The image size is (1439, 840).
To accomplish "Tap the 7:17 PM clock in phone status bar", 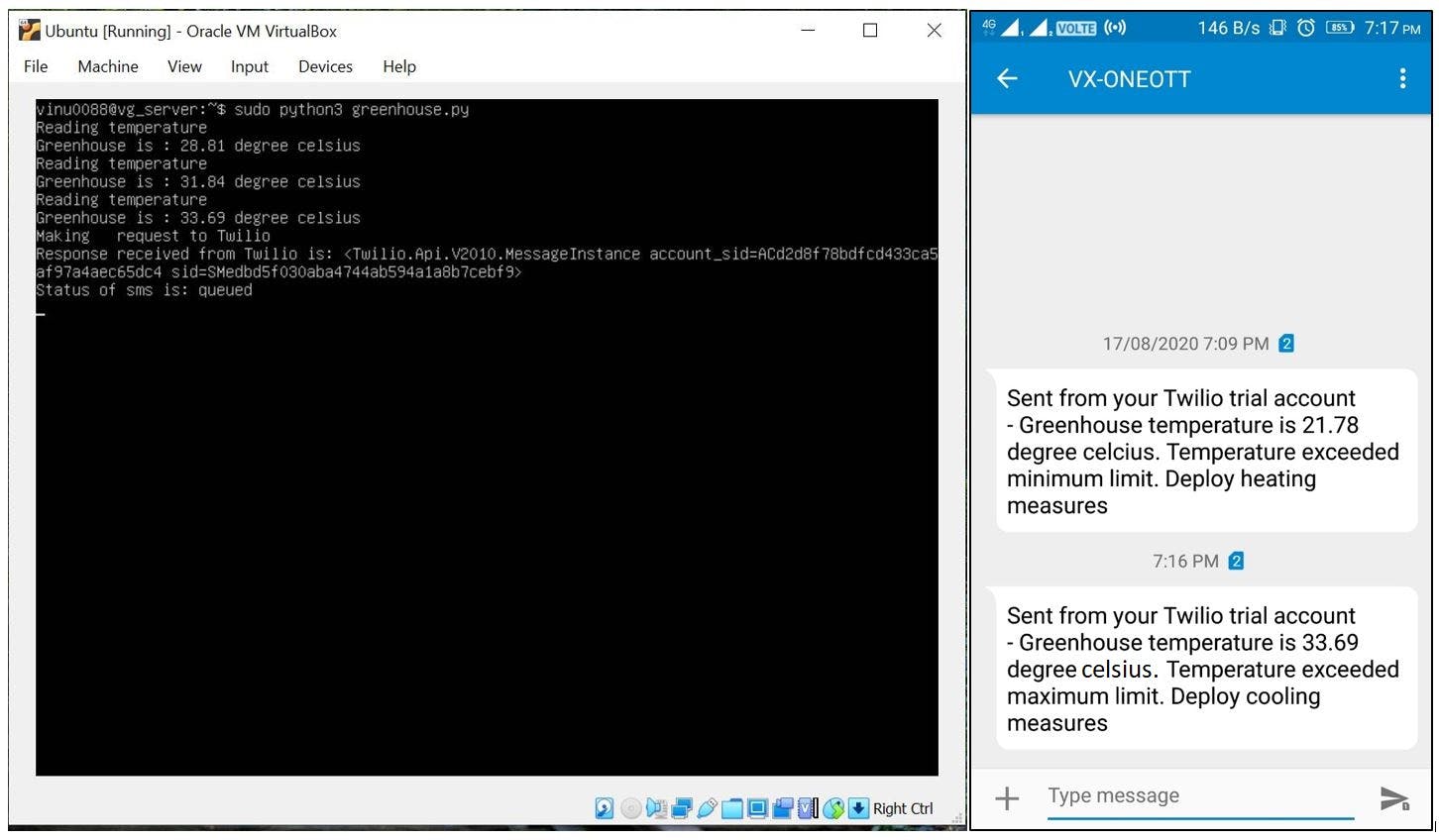I will coord(1392,28).
